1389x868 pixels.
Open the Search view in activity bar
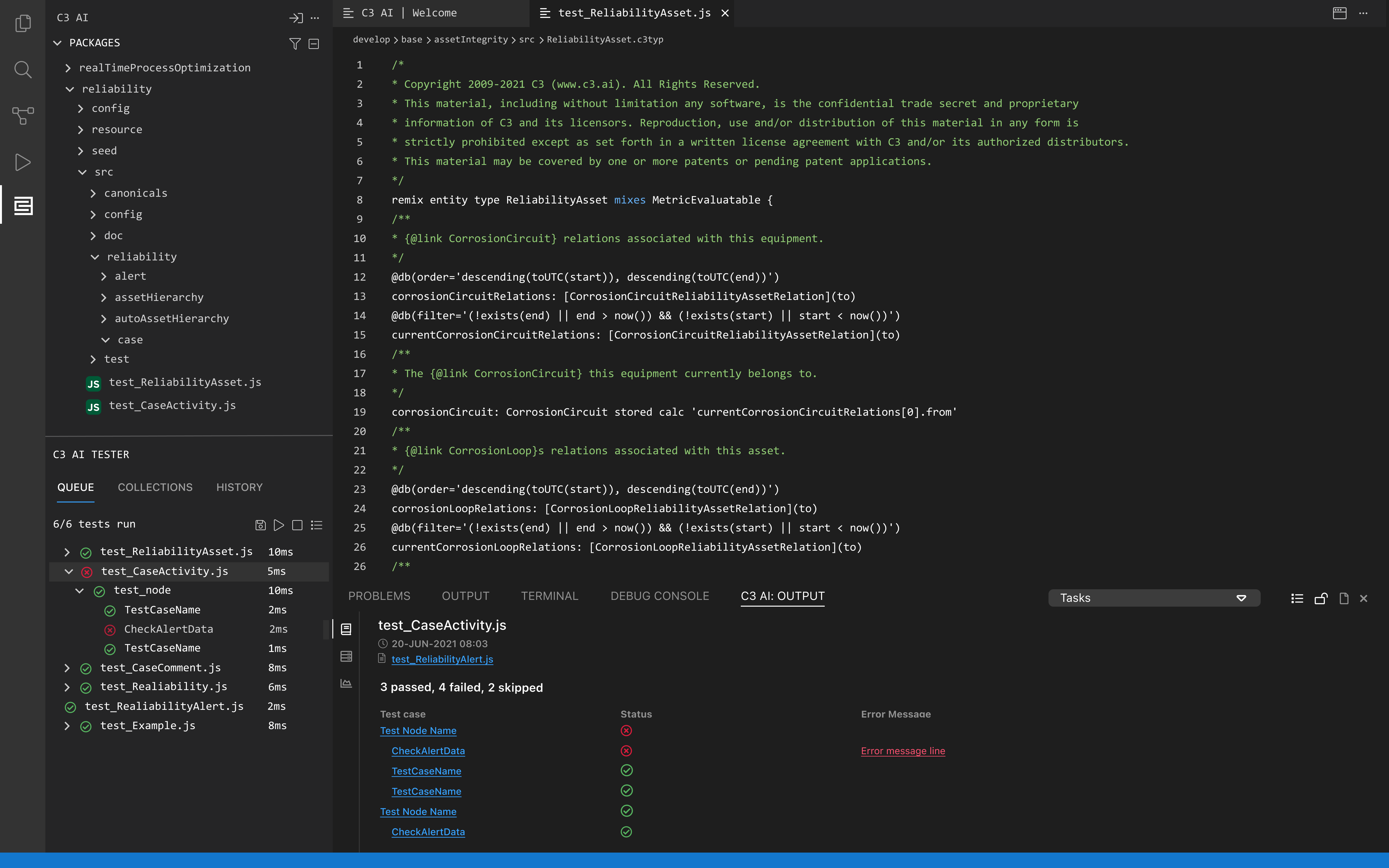click(23, 69)
